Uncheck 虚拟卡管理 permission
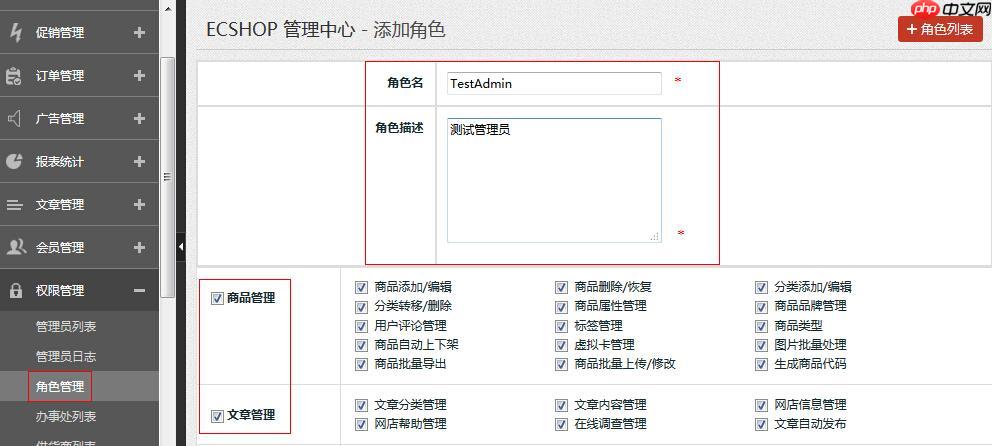 click(x=561, y=345)
